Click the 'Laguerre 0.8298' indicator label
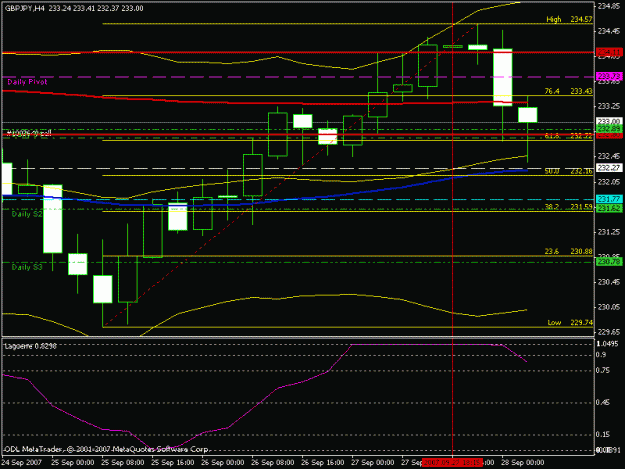 point(30,346)
